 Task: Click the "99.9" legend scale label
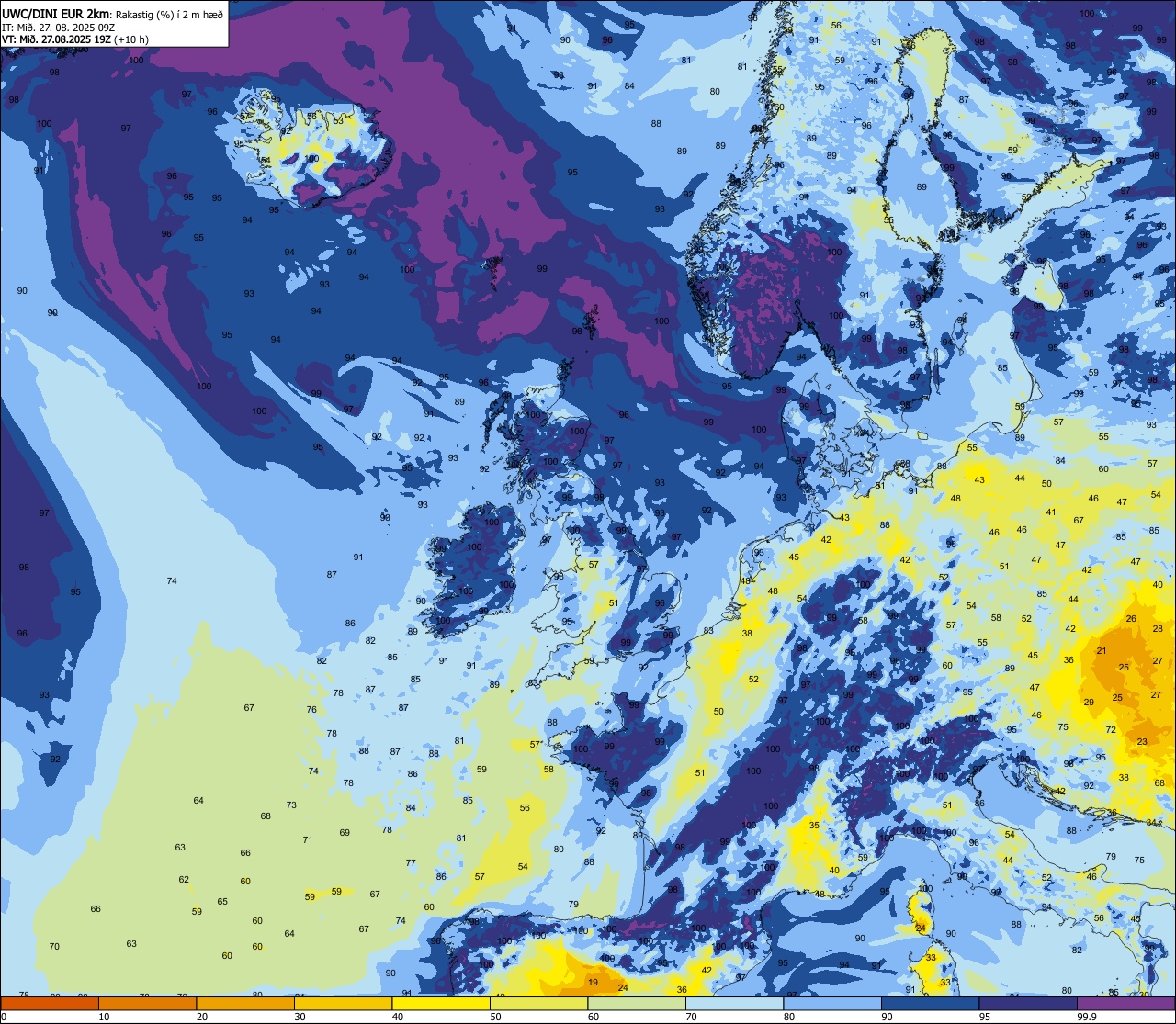pos(1088,1017)
